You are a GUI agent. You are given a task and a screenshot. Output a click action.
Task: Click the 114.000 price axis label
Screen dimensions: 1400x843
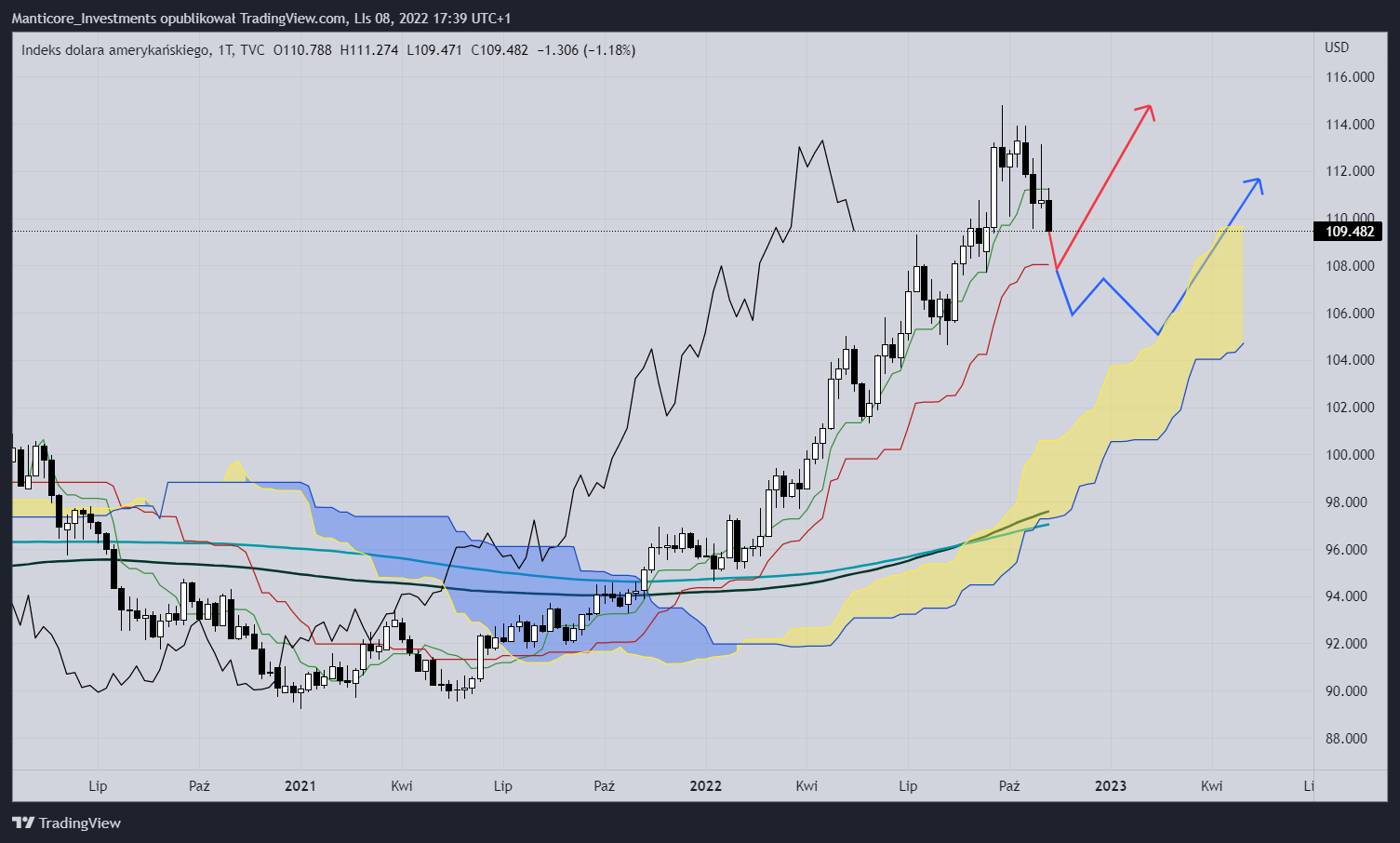coord(1350,125)
